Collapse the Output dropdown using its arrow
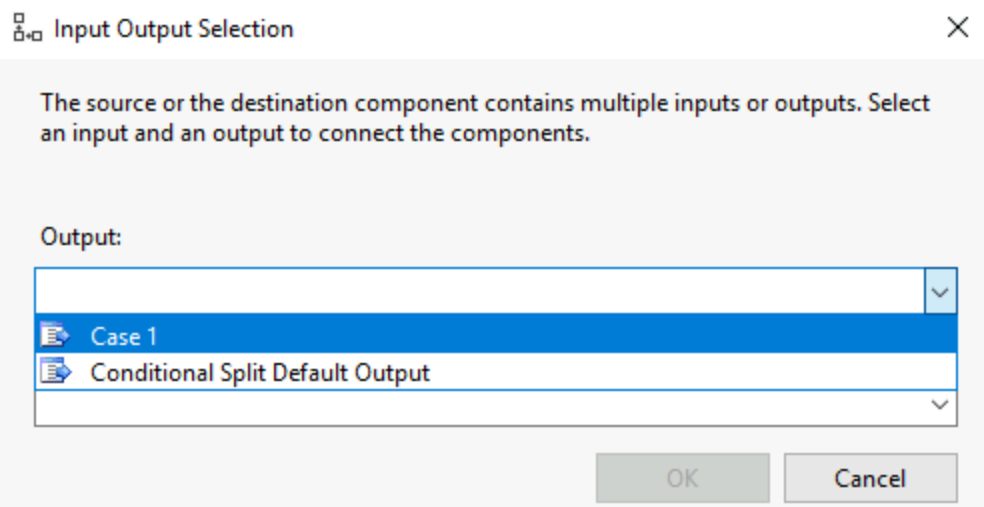 click(x=940, y=291)
